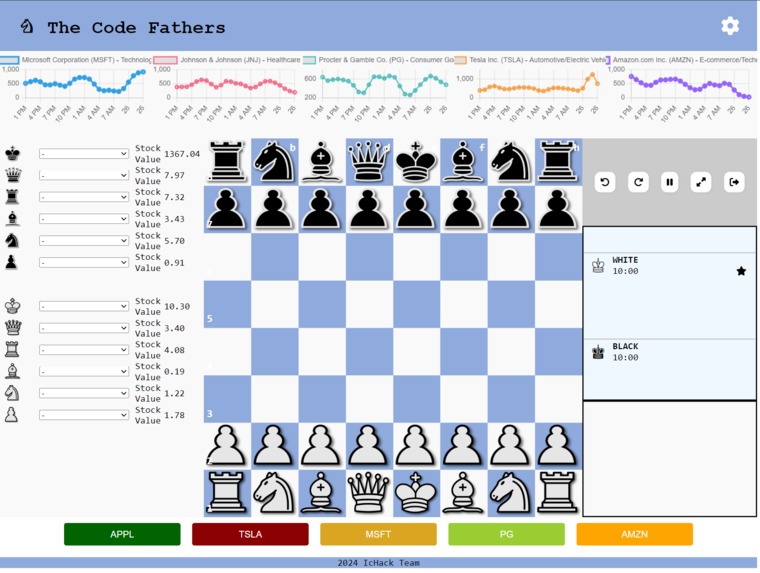Click the gold MSFT button
This screenshot has width=760, height=573.
click(378, 534)
